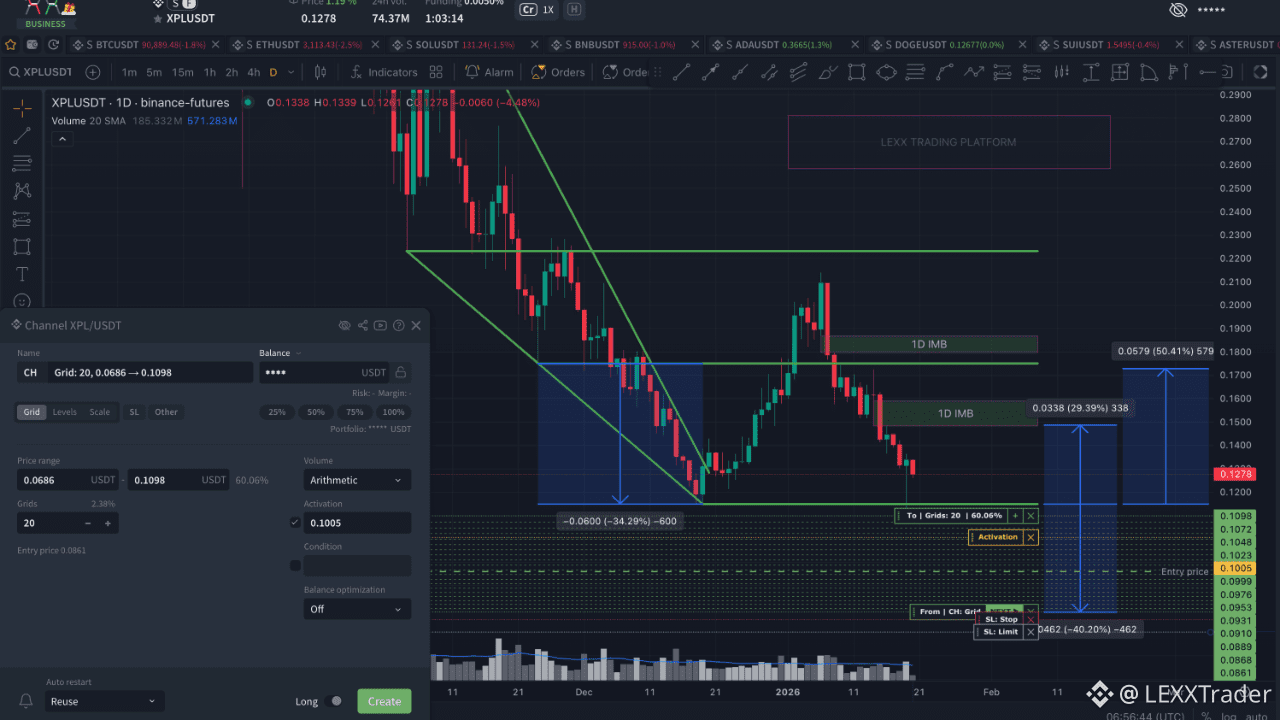Open the Orders button with the hourglass icon
The image size is (1280, 720).
[x=559, y=72]
